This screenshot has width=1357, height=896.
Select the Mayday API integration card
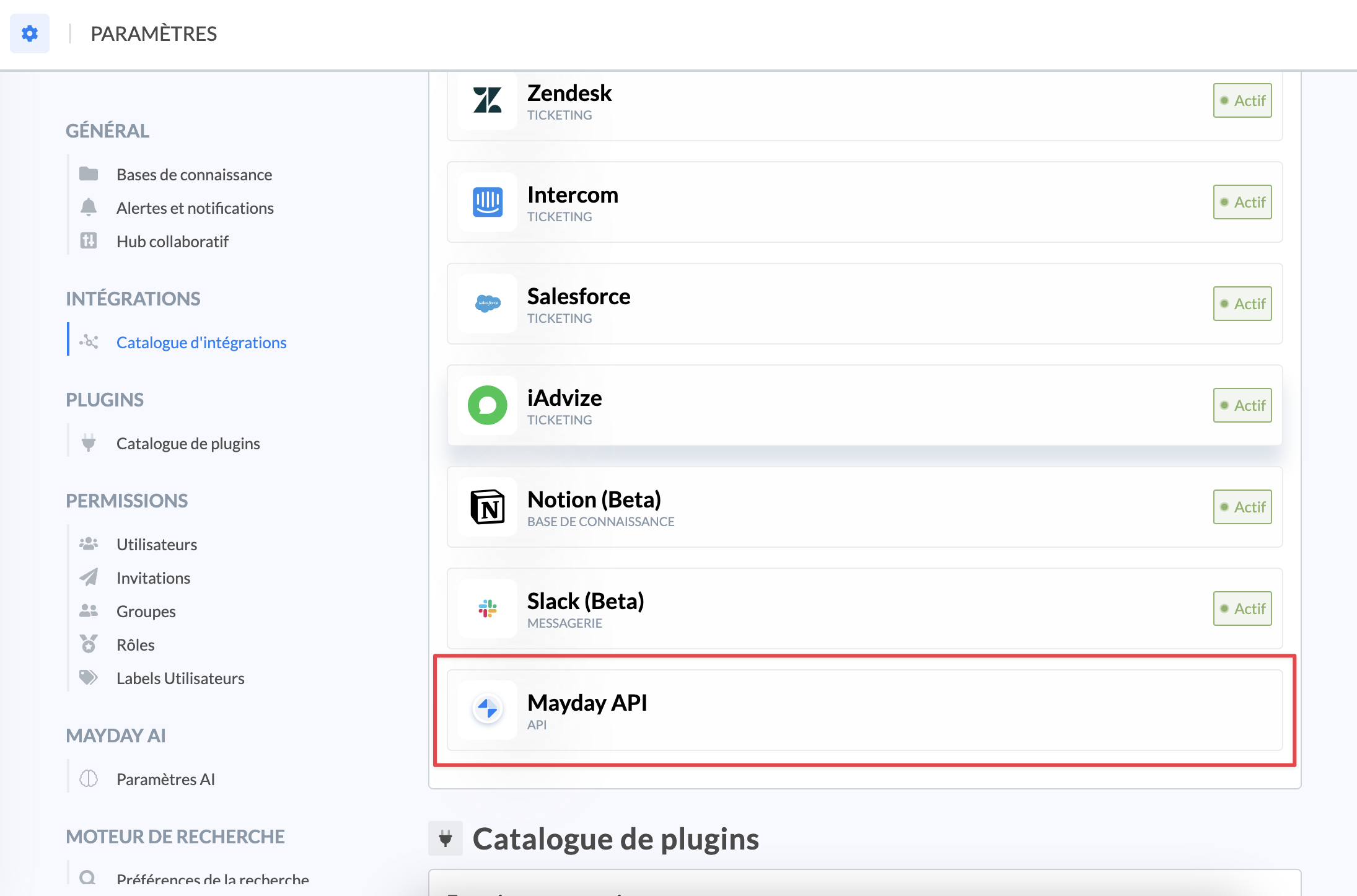point(864,710)
